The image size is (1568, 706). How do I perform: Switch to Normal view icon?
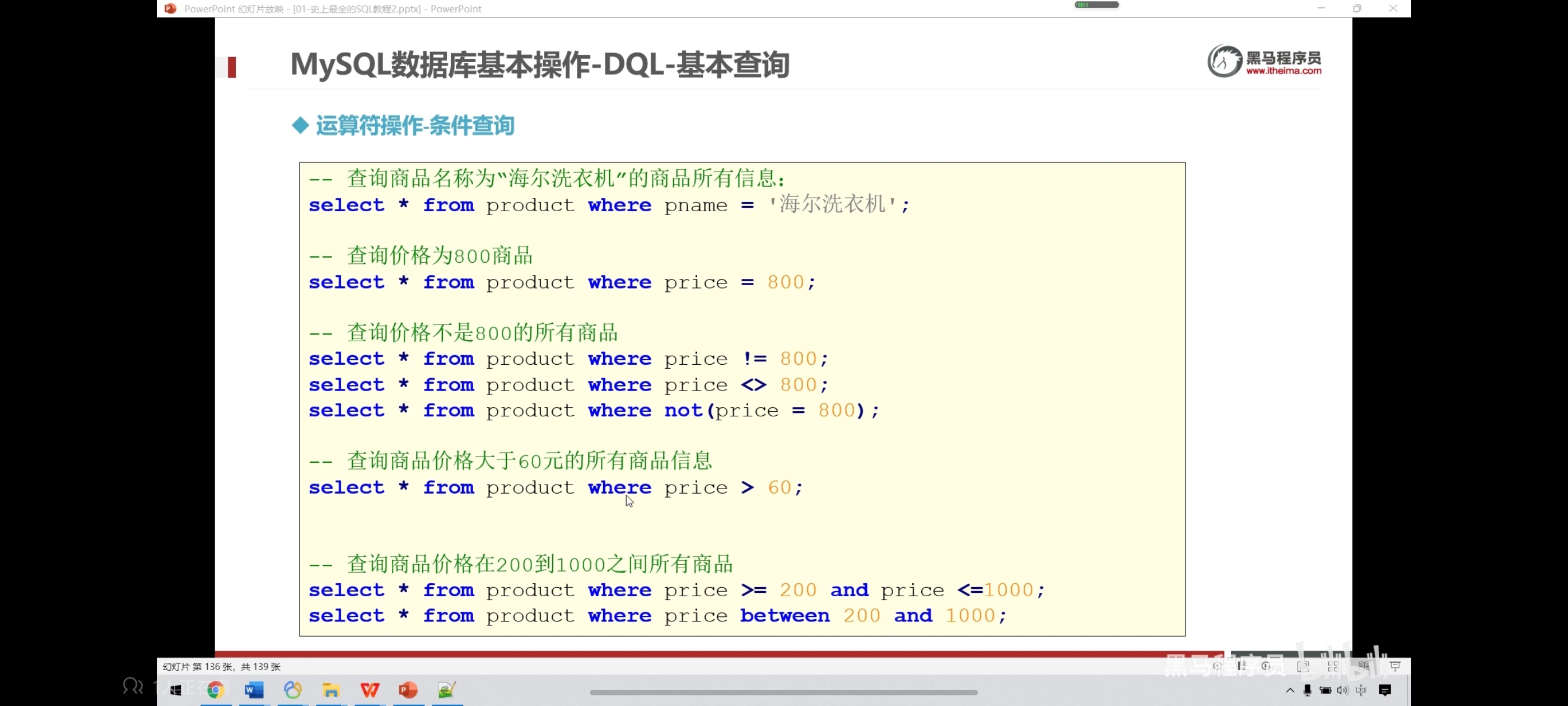(1303, 666)
